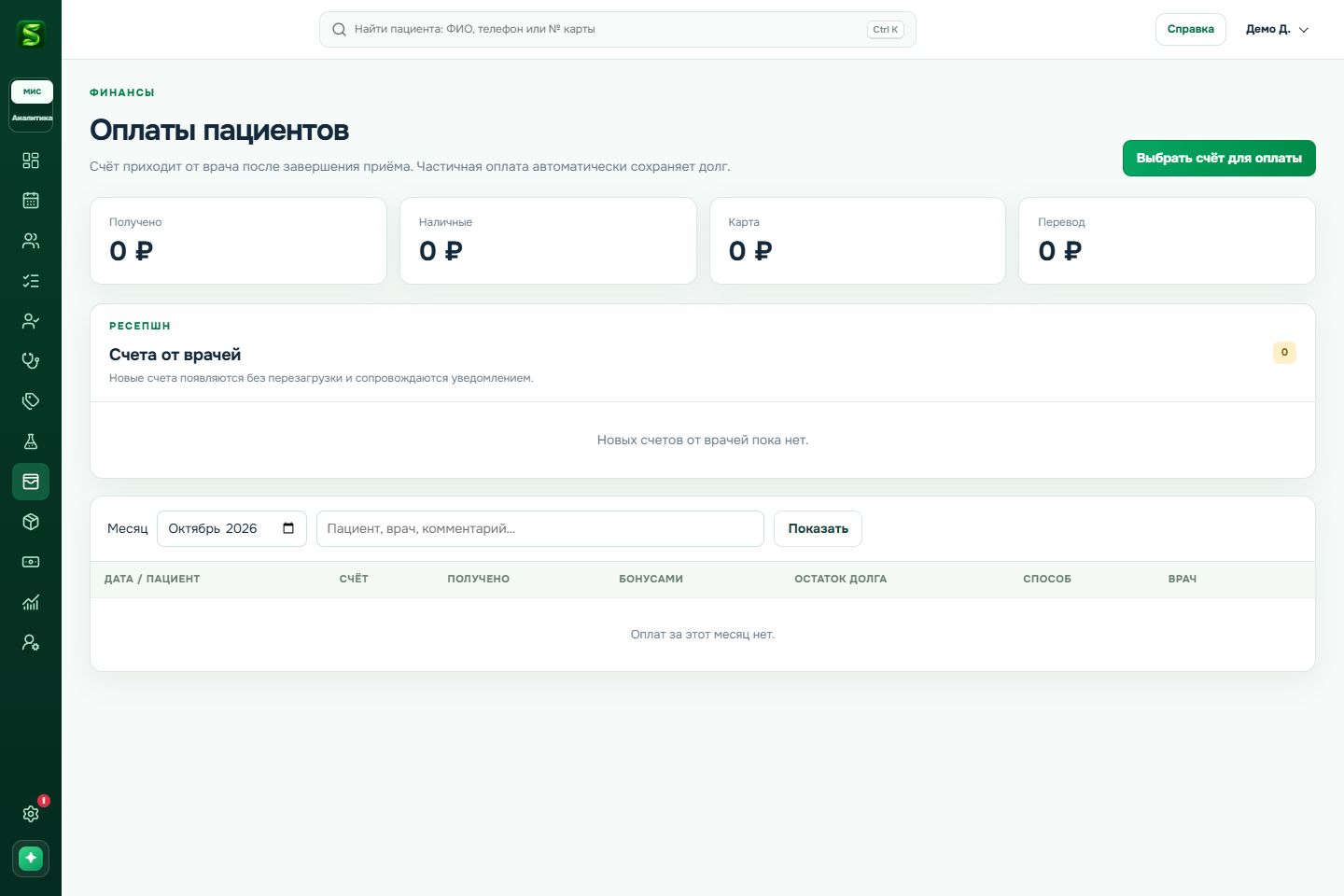This screenshot has width=1344, height=896.
Task: Open the calendar schedule icon in sidebar
Action: point(31,201)
